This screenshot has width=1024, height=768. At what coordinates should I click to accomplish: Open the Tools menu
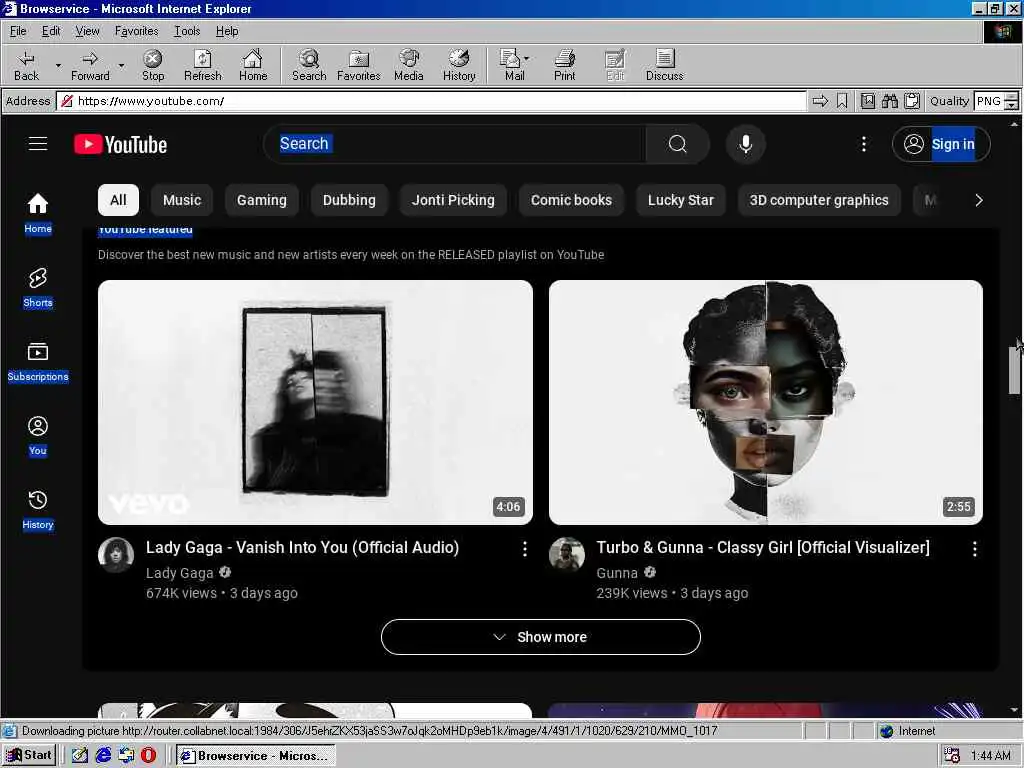pyautogui.click(x=187, y=31)
